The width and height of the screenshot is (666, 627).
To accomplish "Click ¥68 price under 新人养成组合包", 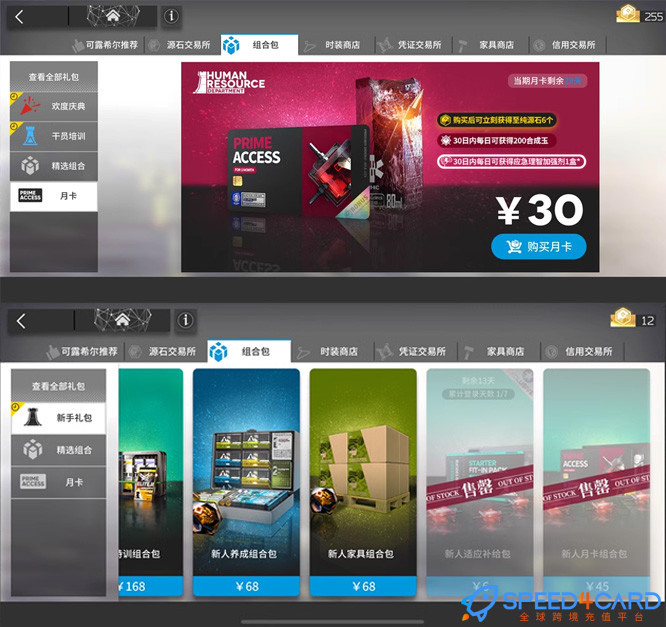I will pos(246,586).
